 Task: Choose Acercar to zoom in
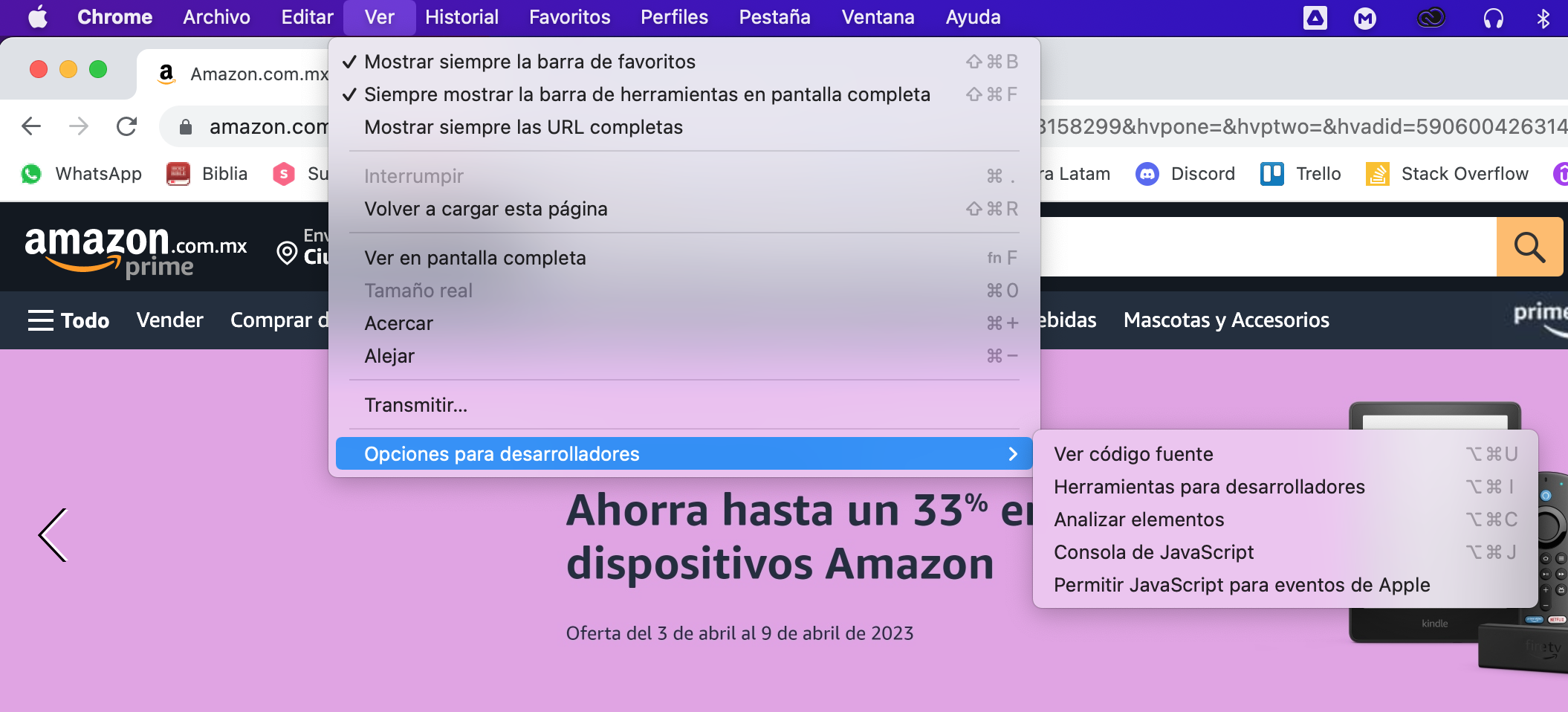pos(684,323)
